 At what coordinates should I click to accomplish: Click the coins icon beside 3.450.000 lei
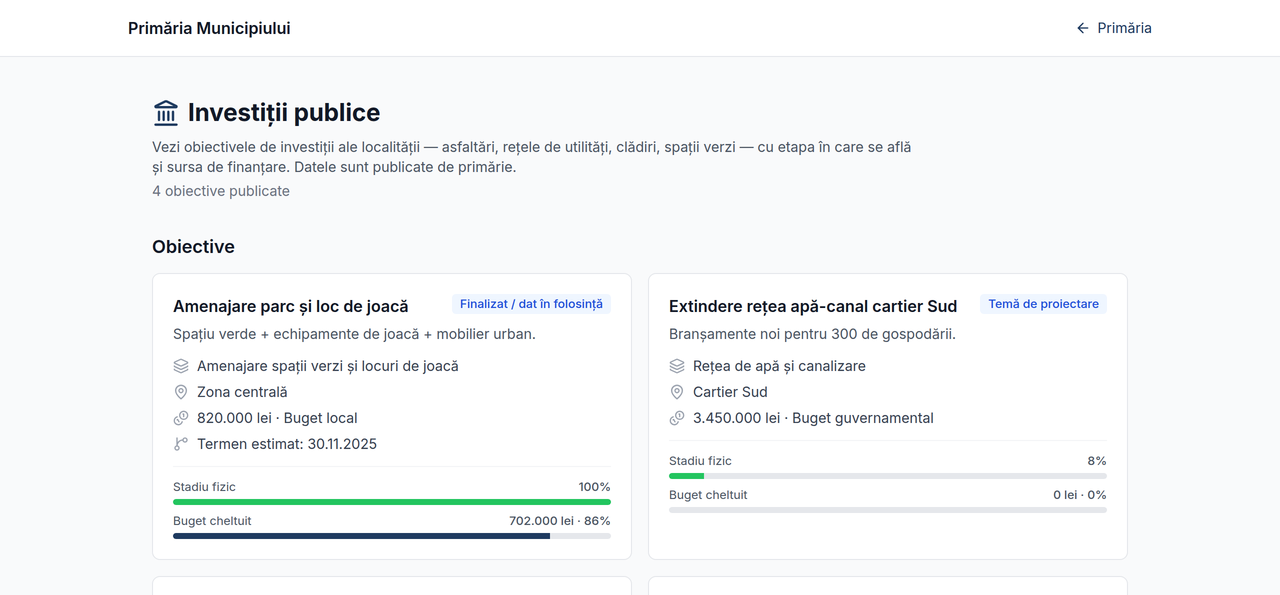point(677,418)
